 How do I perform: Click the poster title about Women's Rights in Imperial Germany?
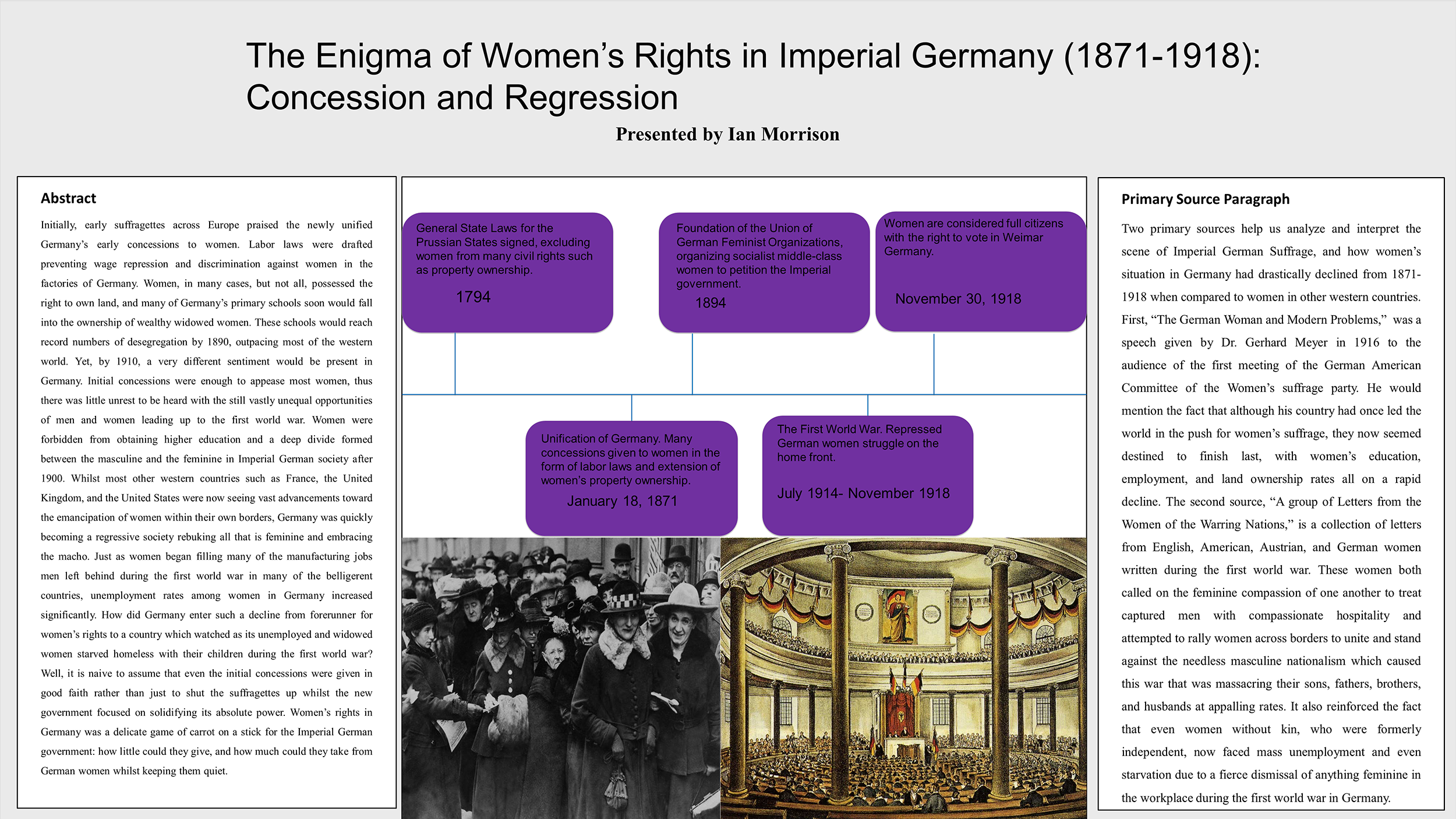pyautogui.click(x=753, y=76)
